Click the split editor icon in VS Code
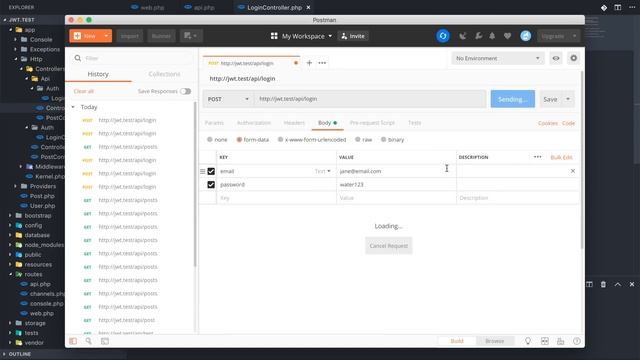640x360 pixels. tap(618, 7)
